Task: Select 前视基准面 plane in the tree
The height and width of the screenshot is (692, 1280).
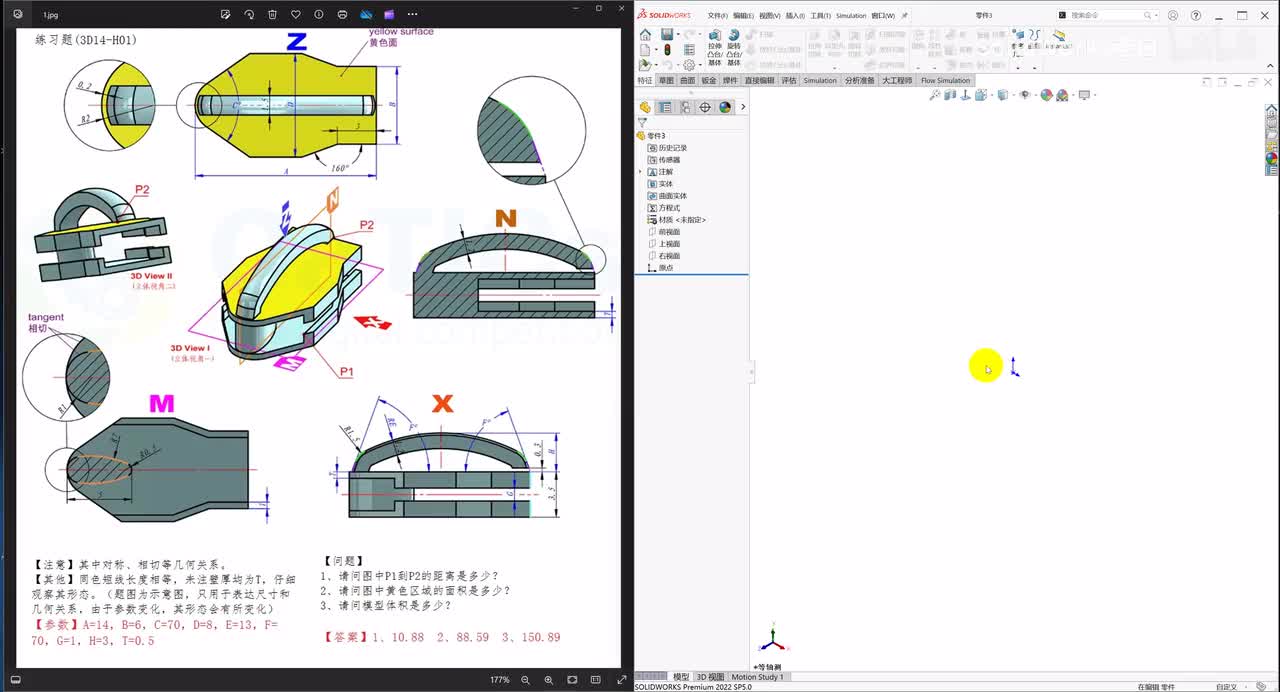Action: [x=664, y=232]
